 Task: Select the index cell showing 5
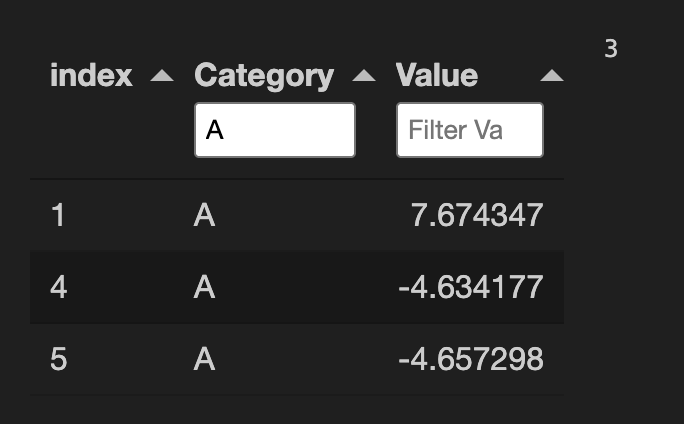click(58, 359)
